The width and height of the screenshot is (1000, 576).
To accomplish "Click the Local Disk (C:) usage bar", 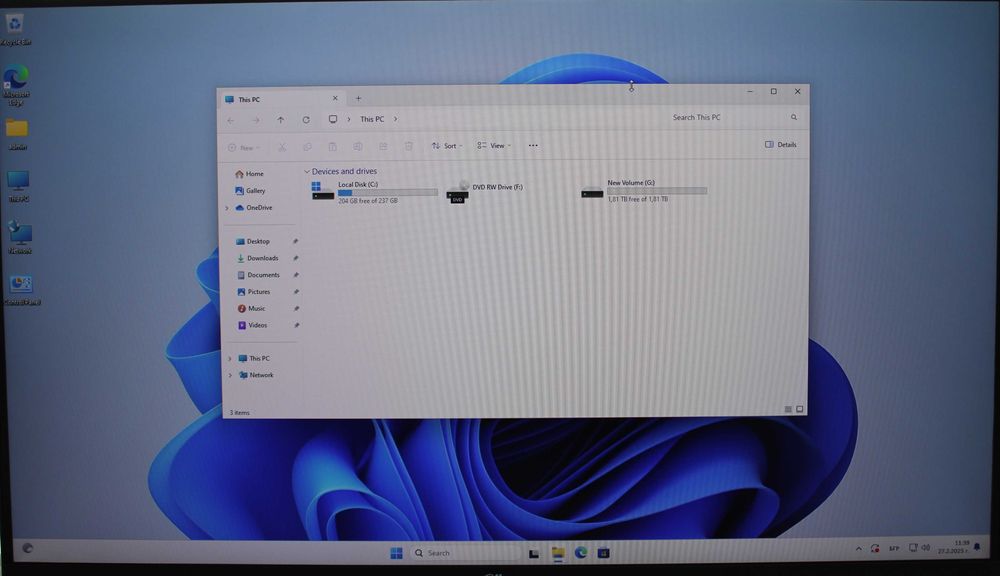I will [388, 193].
